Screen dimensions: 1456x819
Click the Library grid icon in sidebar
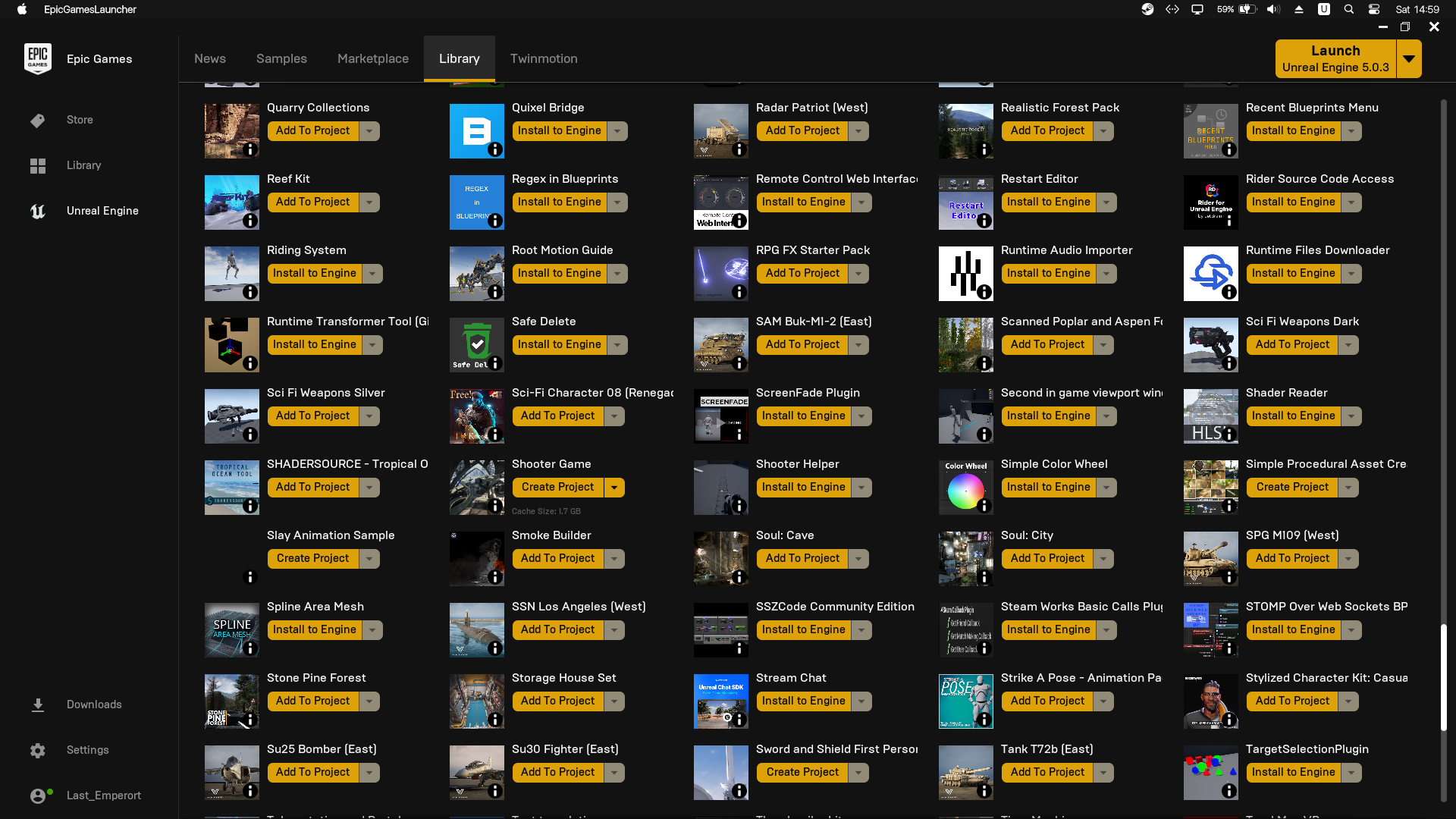point(38,165)
